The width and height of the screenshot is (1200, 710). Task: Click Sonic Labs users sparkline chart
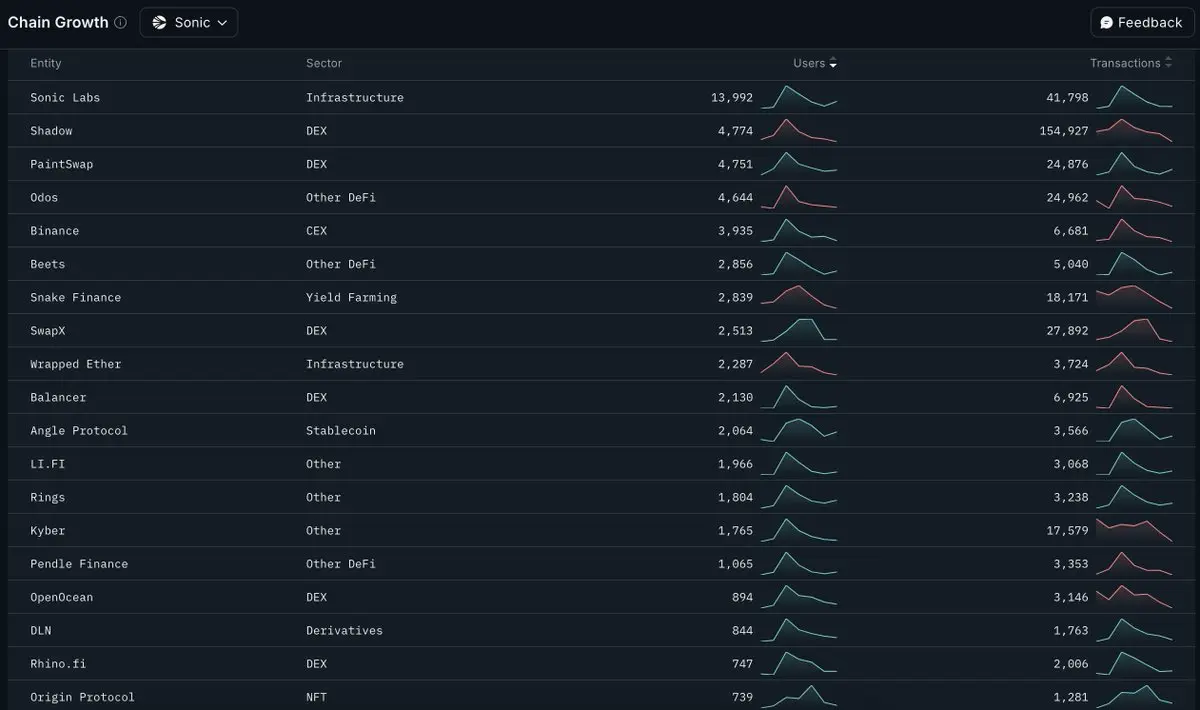799,97
